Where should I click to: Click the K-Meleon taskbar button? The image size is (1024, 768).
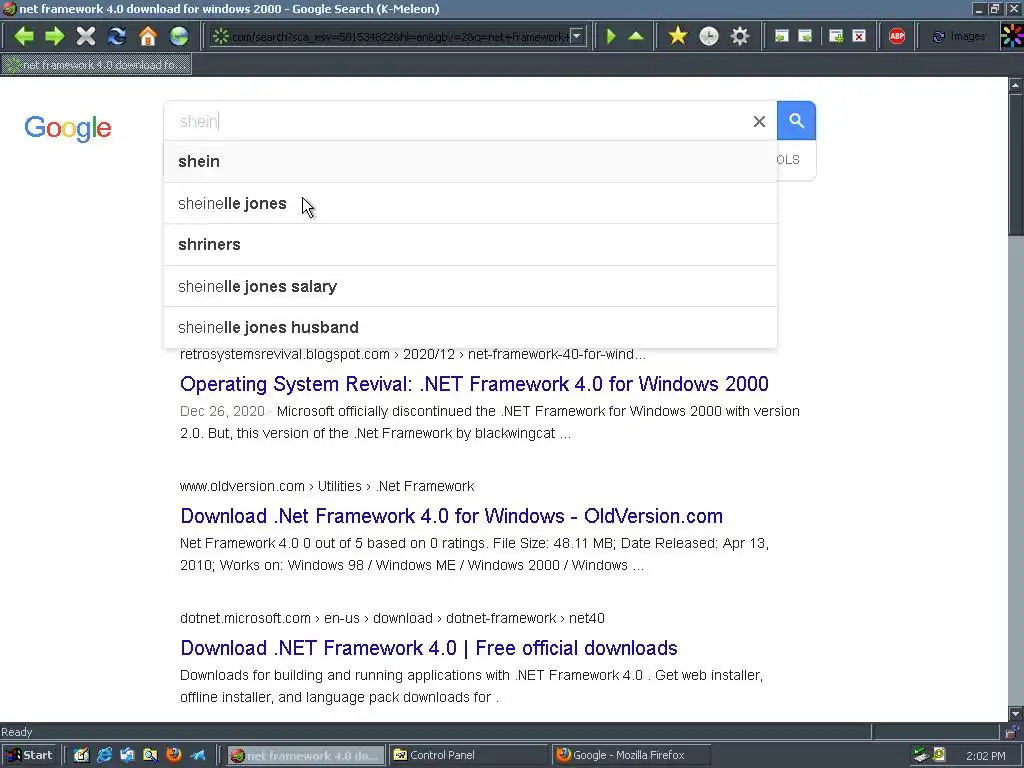pos(306,755)
